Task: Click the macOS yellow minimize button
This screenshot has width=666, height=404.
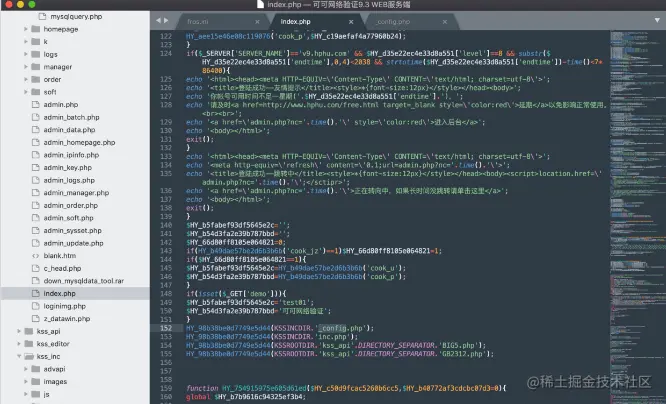Action: click(20, 5)
